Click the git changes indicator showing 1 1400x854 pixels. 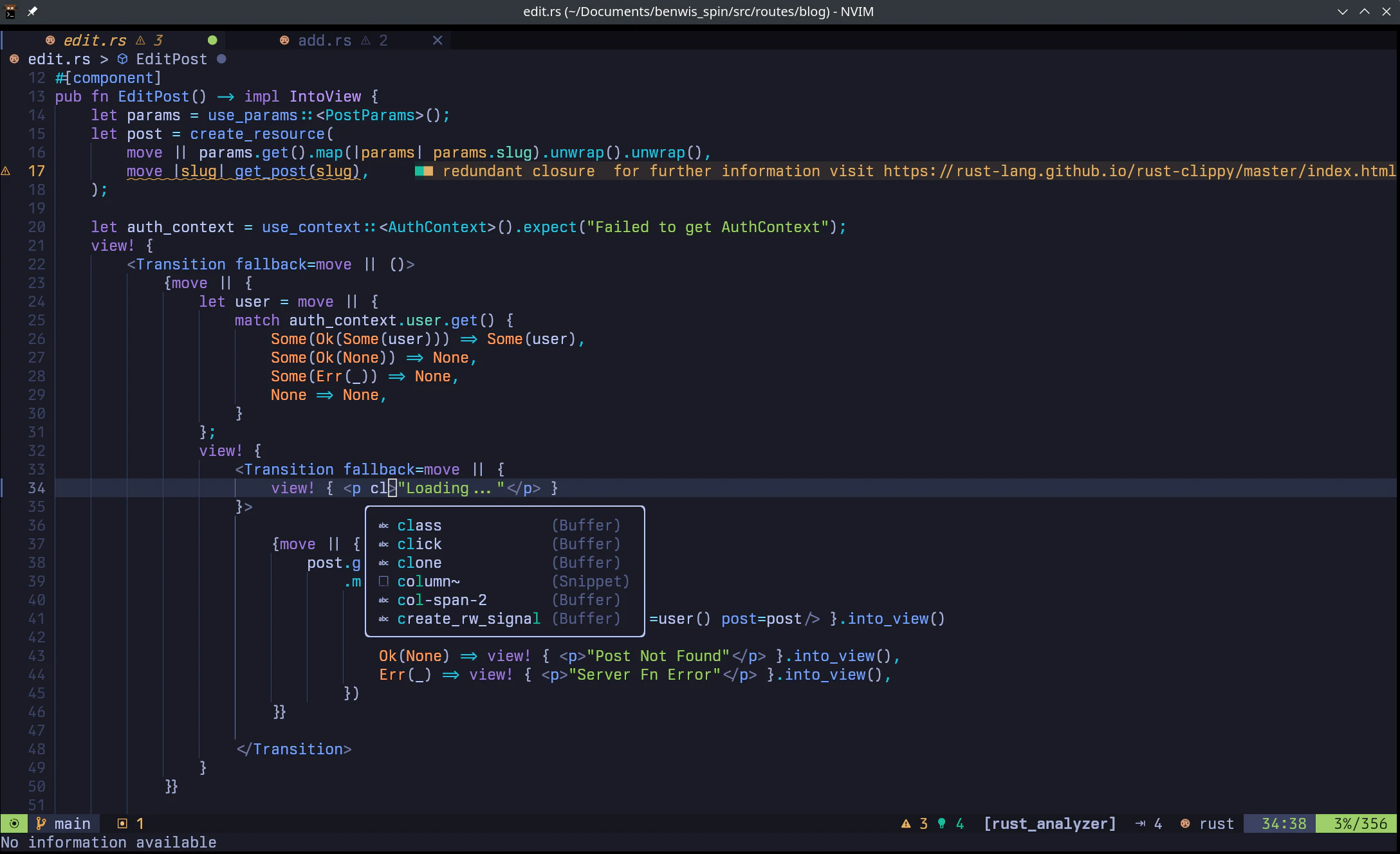[x=131, y=824]
